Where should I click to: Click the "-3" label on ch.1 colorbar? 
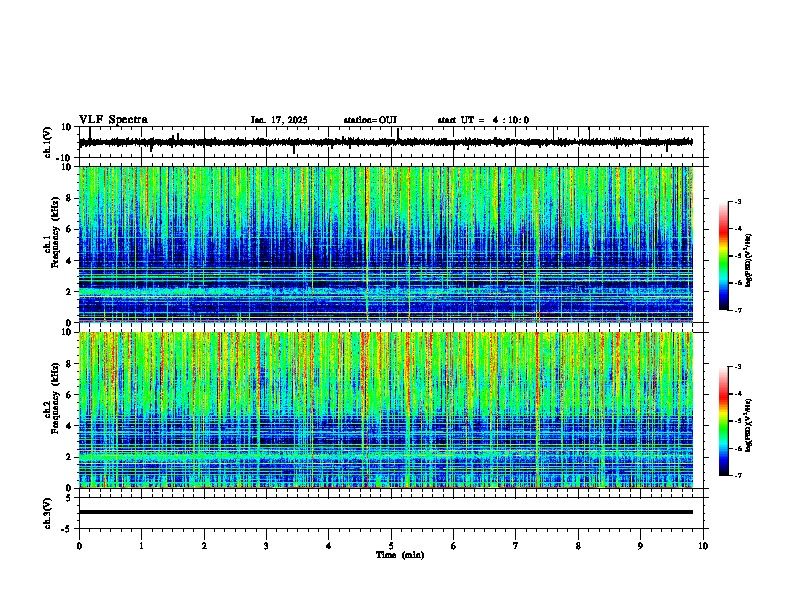click(x=738, y=201)
